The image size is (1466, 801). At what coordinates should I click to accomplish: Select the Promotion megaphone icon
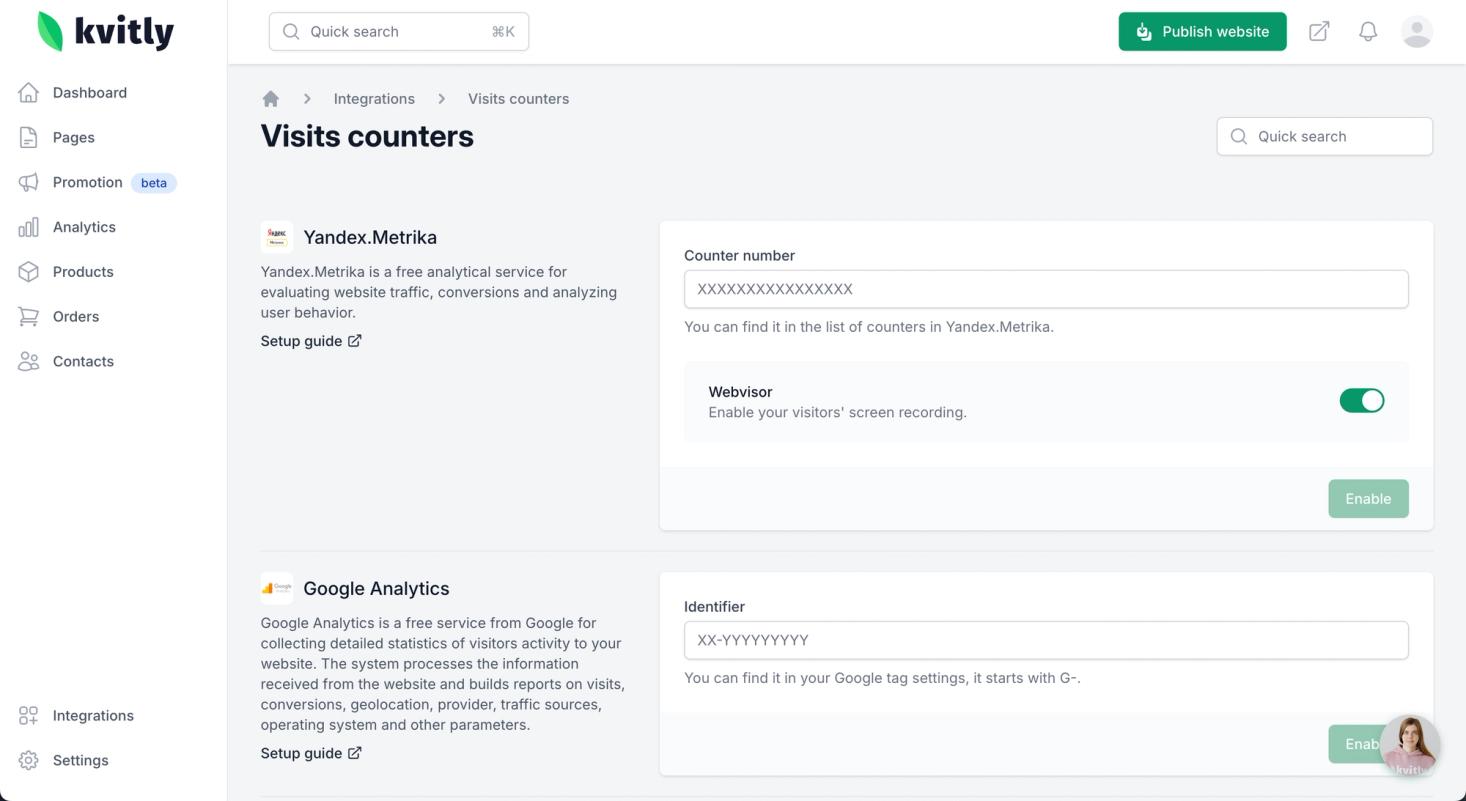[29, 182]
